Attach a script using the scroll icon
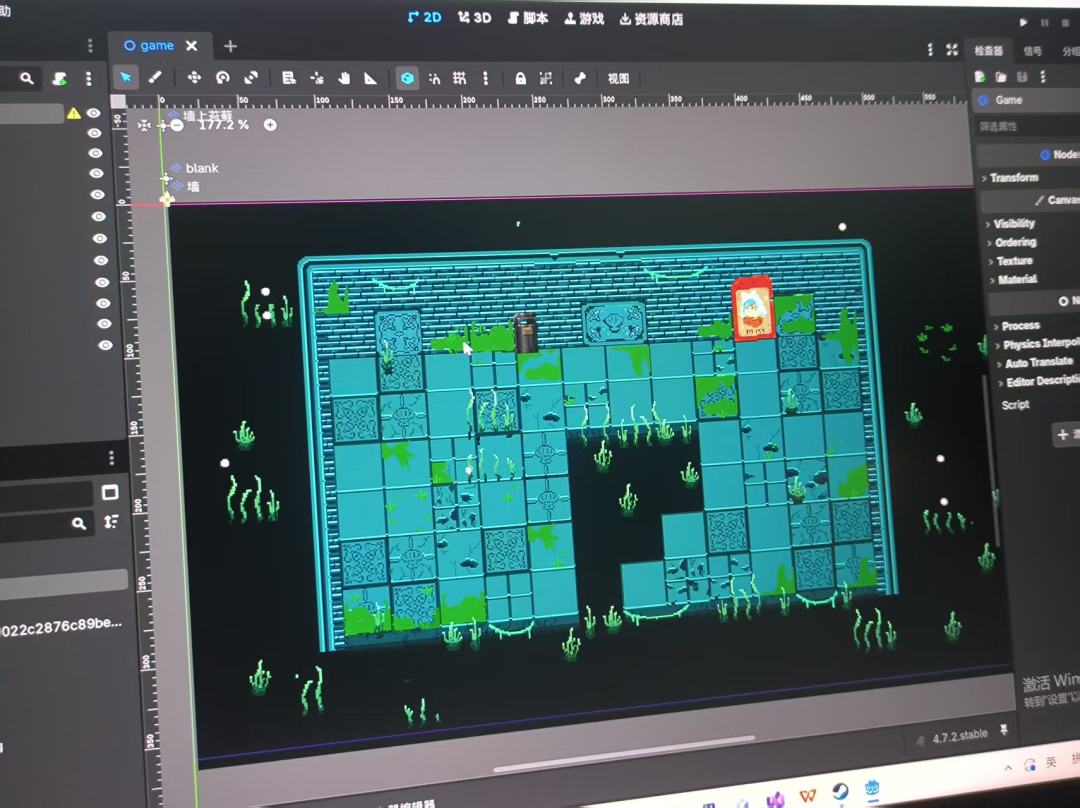The width and height of the screenshot is (1080, 808). 60,79
